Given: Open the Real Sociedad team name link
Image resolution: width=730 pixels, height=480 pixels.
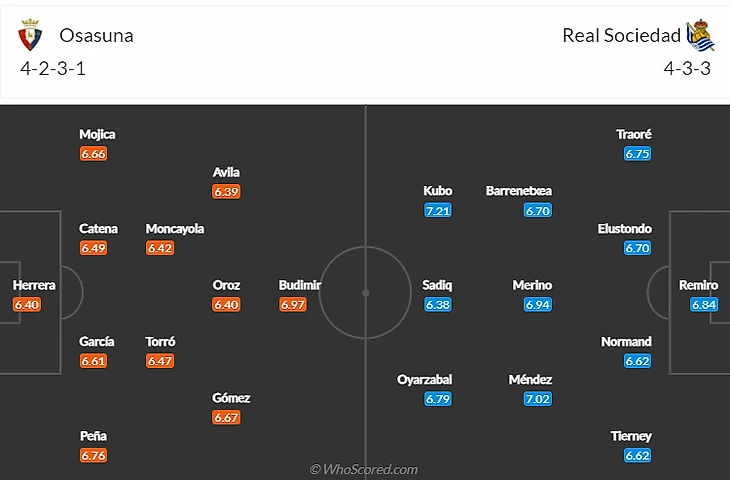Looking at the screenshot, I should (x=622, y=35).
